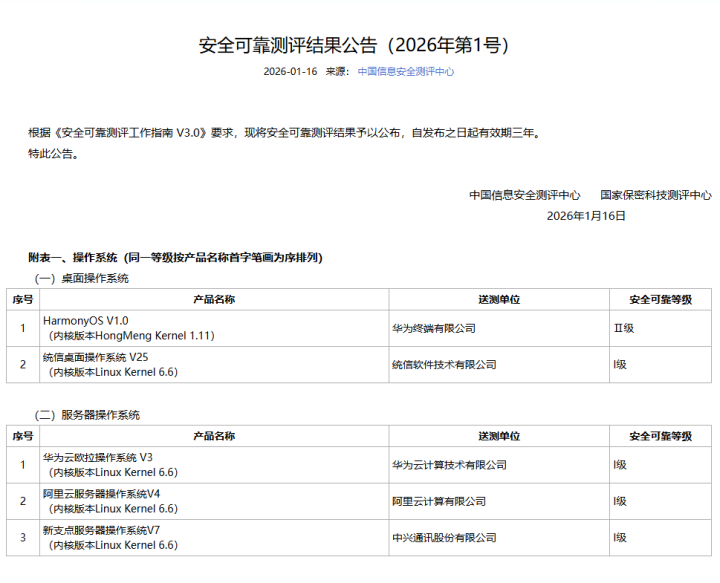Click the Ⅰ级 rating for 新支点服务器操作系统

pos(660,538)
